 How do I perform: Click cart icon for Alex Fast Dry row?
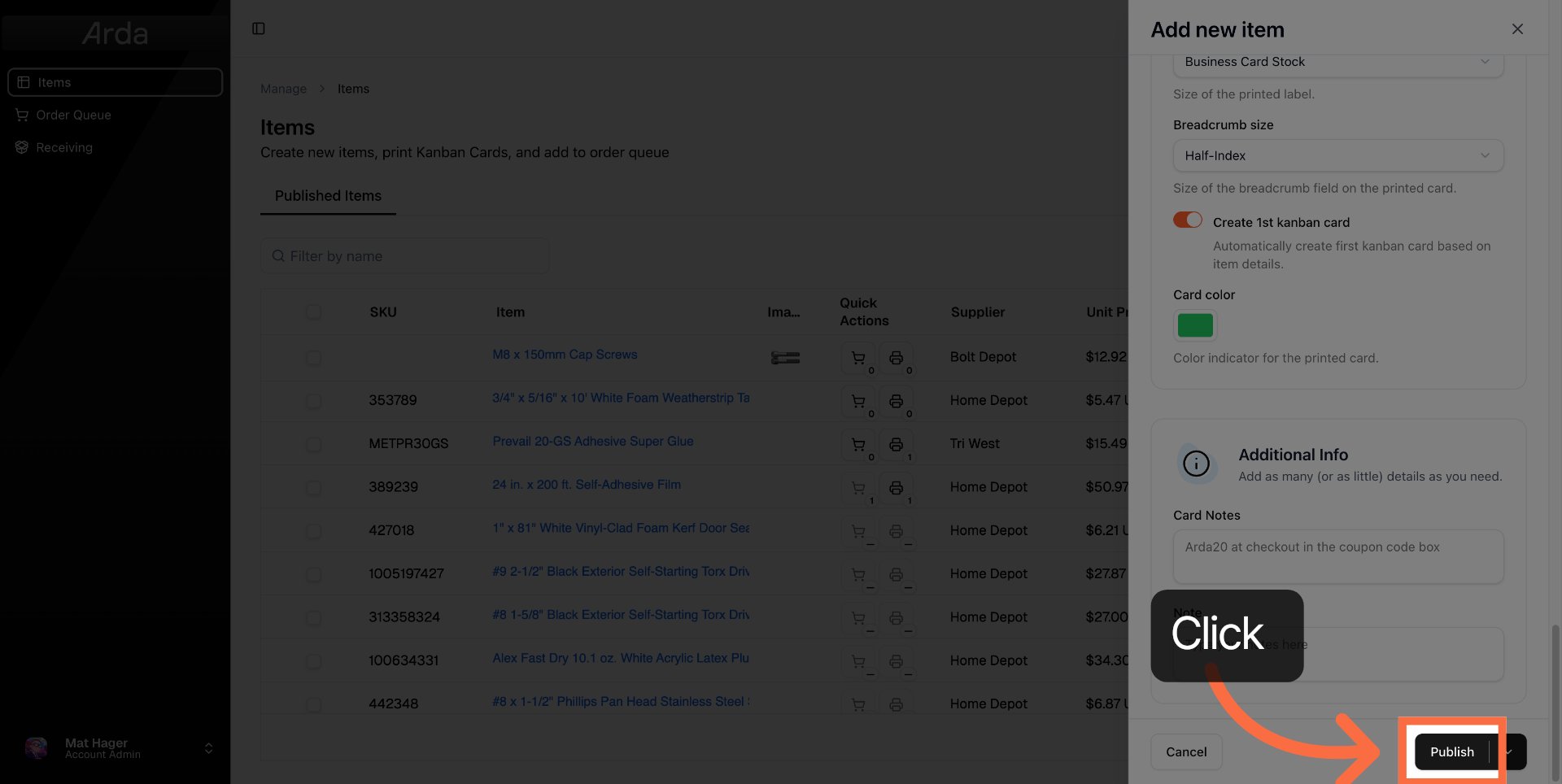click(x=858, y=661)
